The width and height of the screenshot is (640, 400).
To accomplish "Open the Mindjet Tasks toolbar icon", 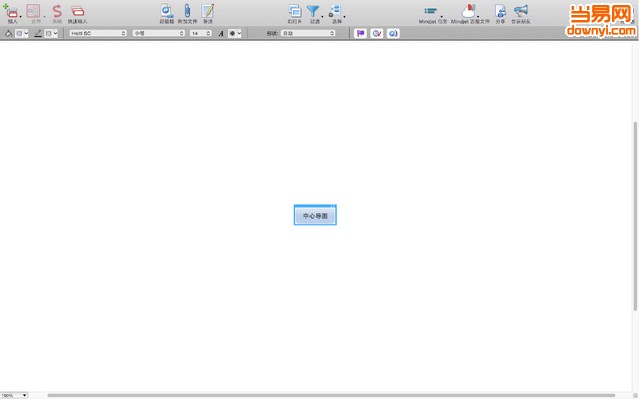I will pos(431,11).
